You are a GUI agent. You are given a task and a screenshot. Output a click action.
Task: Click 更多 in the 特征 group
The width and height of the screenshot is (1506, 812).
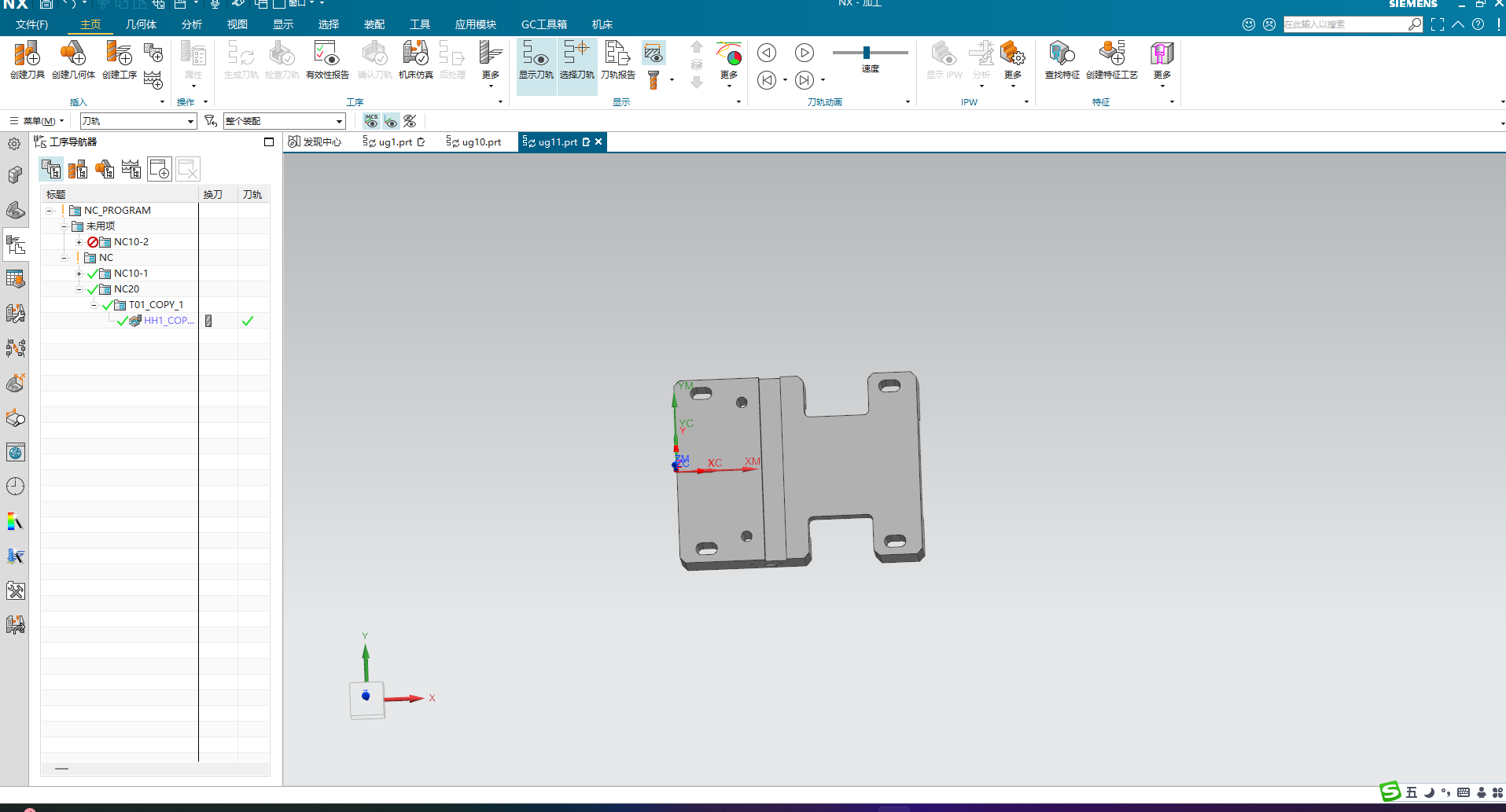pos(1162,63)
